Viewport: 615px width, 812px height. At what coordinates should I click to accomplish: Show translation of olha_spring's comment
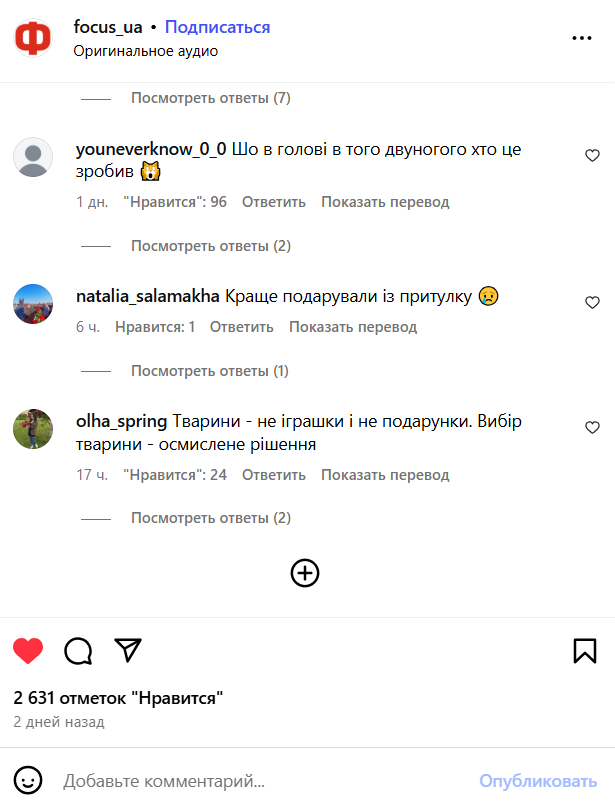[x=385, y=474]
